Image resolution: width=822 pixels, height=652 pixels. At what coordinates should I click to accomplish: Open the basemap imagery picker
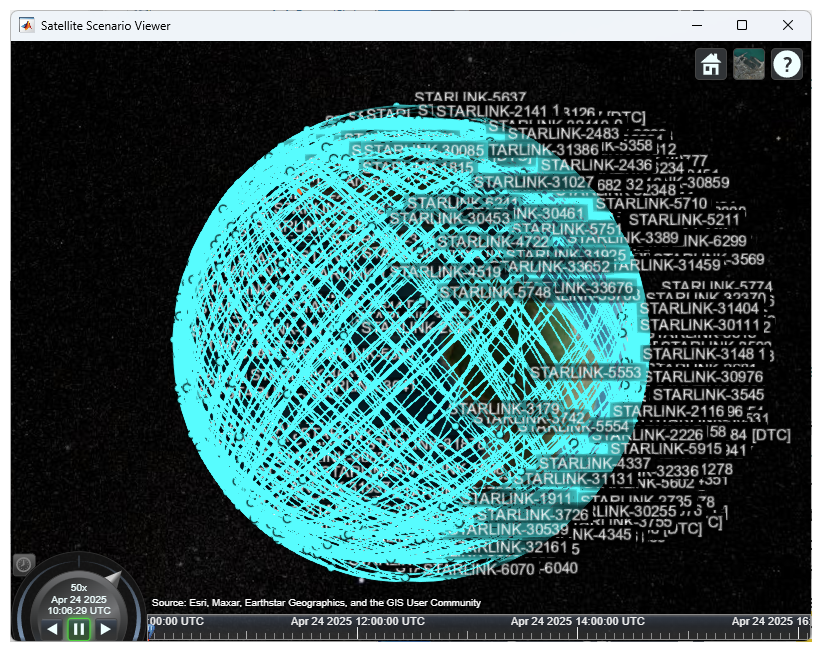tap(749, 64)
